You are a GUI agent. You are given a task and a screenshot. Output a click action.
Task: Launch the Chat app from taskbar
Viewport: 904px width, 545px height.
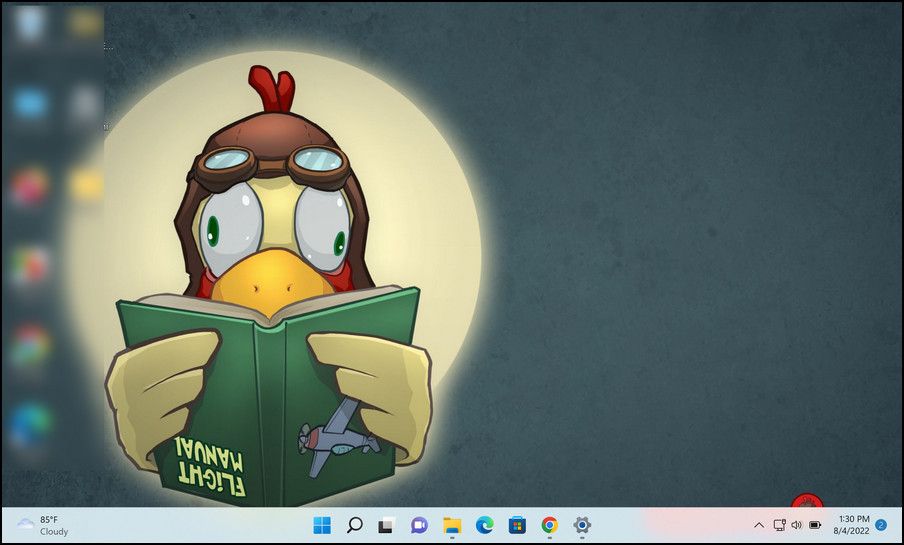(x=419, y=525)
